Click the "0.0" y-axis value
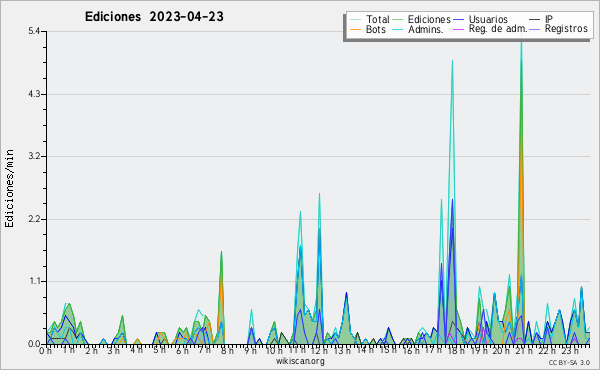The width and height of the screenshot is (600, 370). 34,344
